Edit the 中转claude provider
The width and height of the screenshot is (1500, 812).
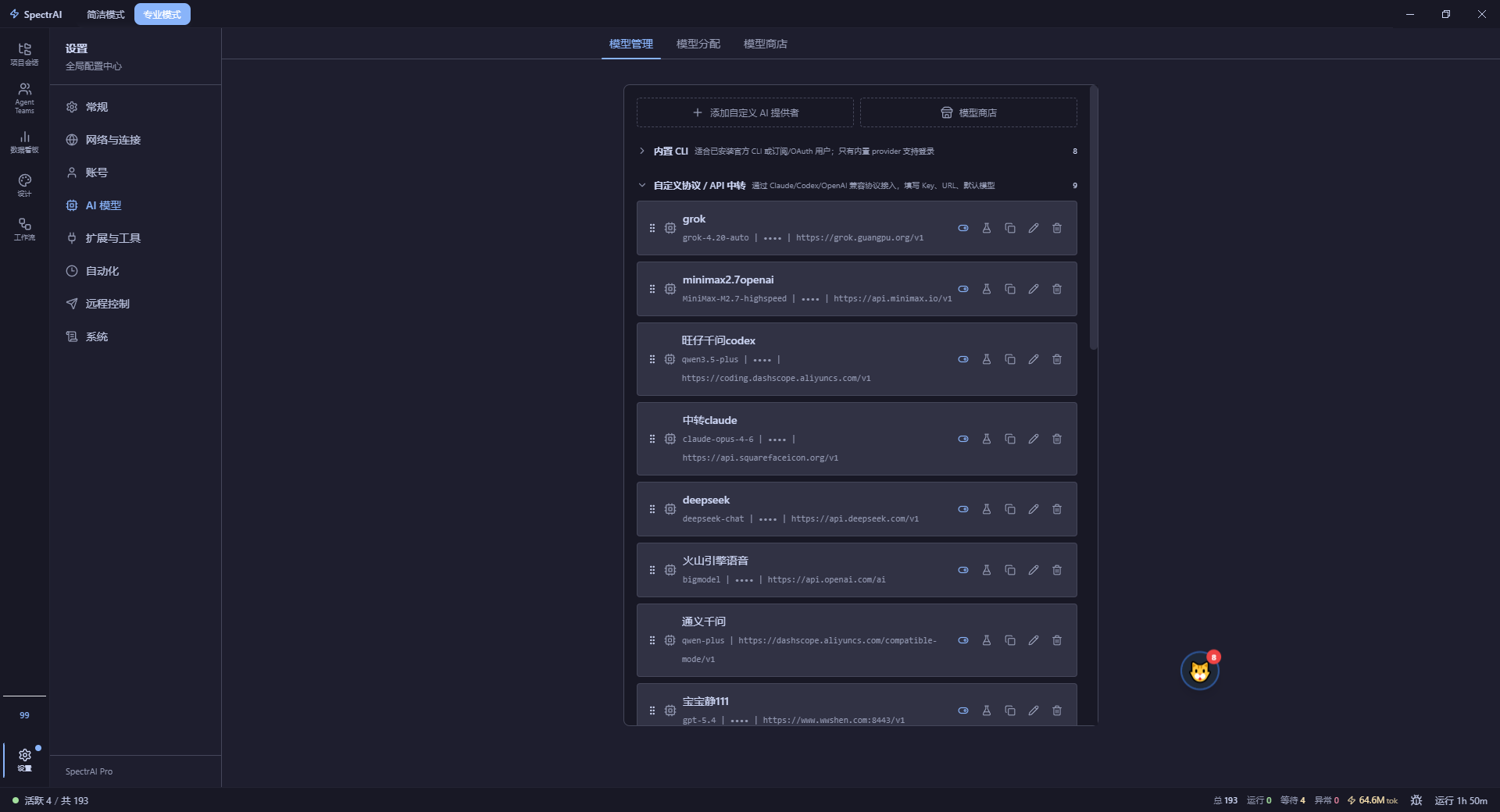click(1034, 439)
